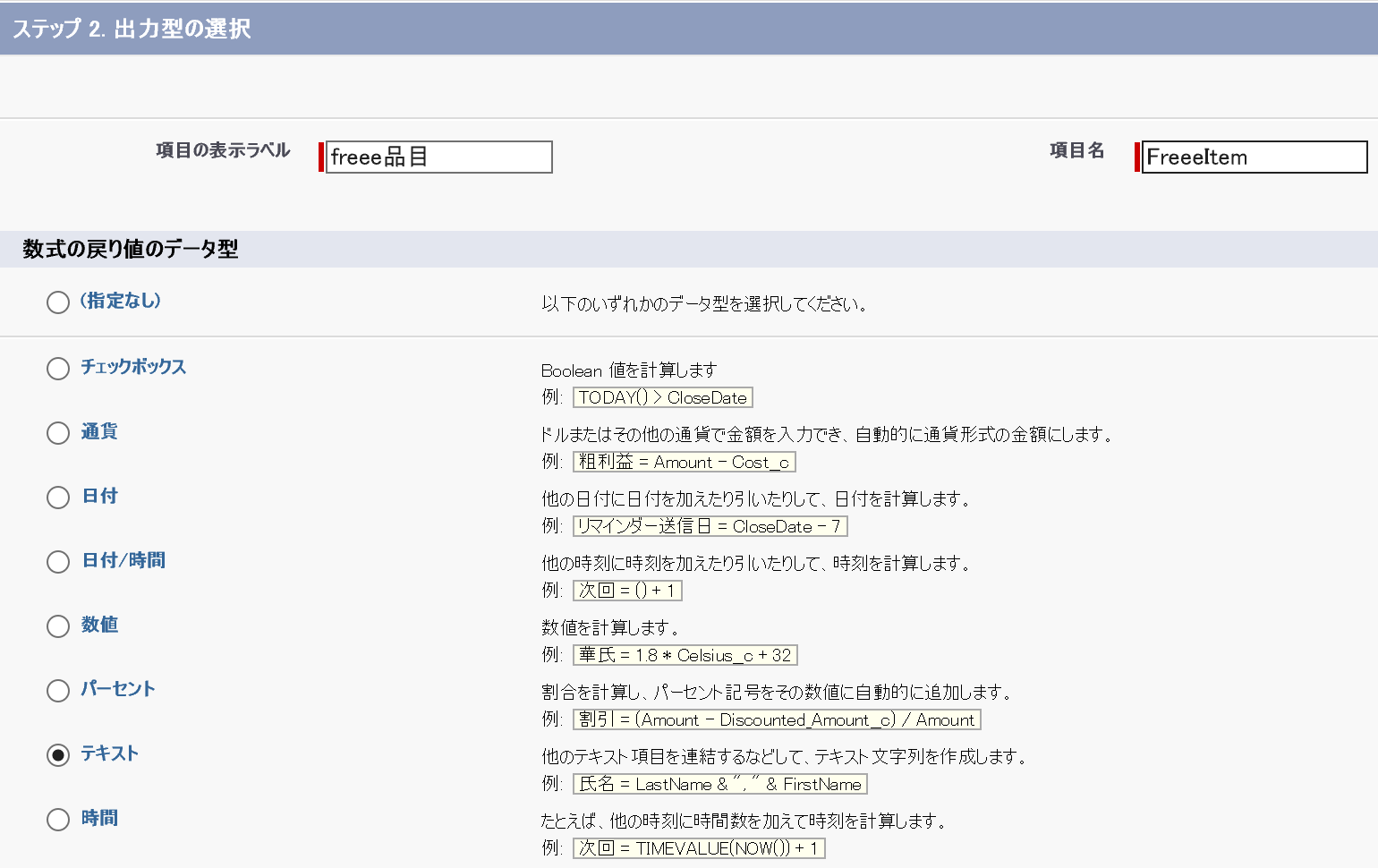The height and width of the screenshot is (868, 1378).
Task: Click the example TODAY() > CloseDate
Action: click(x=663, y=397)
